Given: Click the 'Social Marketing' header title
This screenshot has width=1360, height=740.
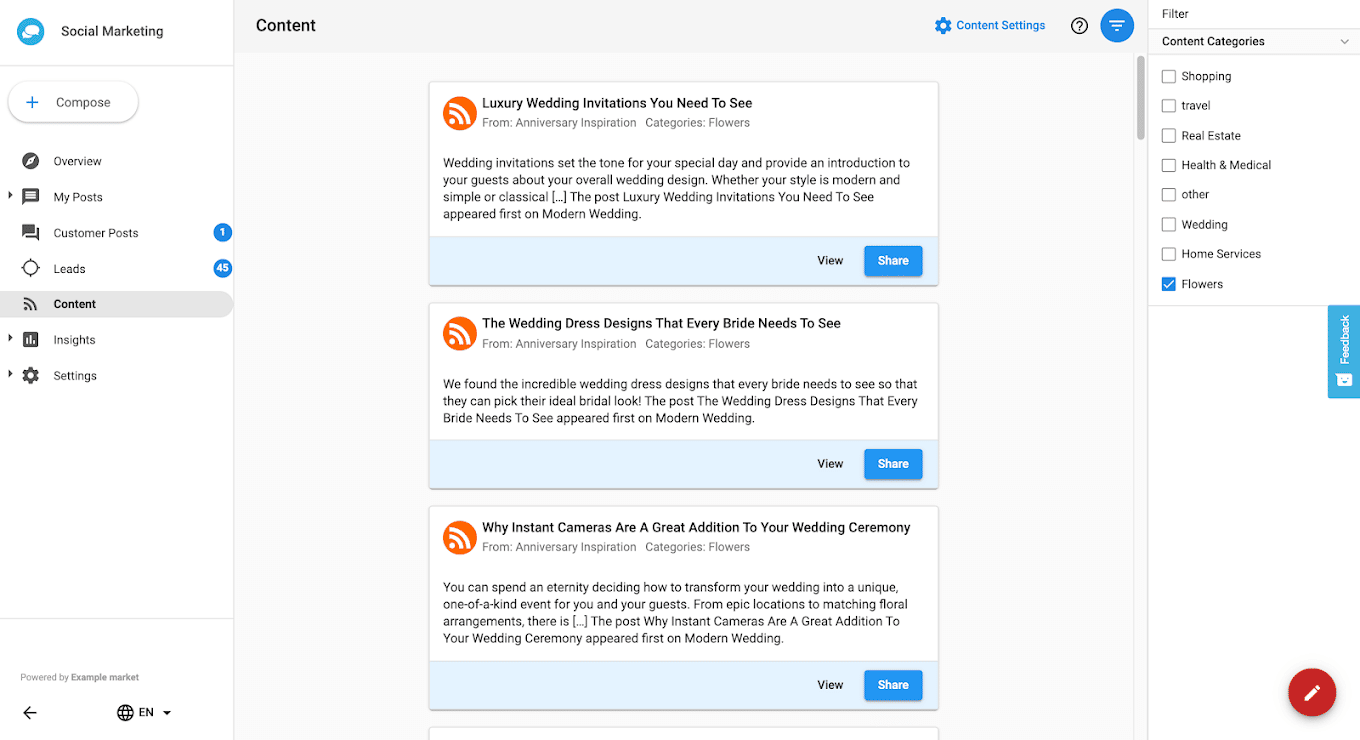Looking at the screenshot, I should 112,31.
